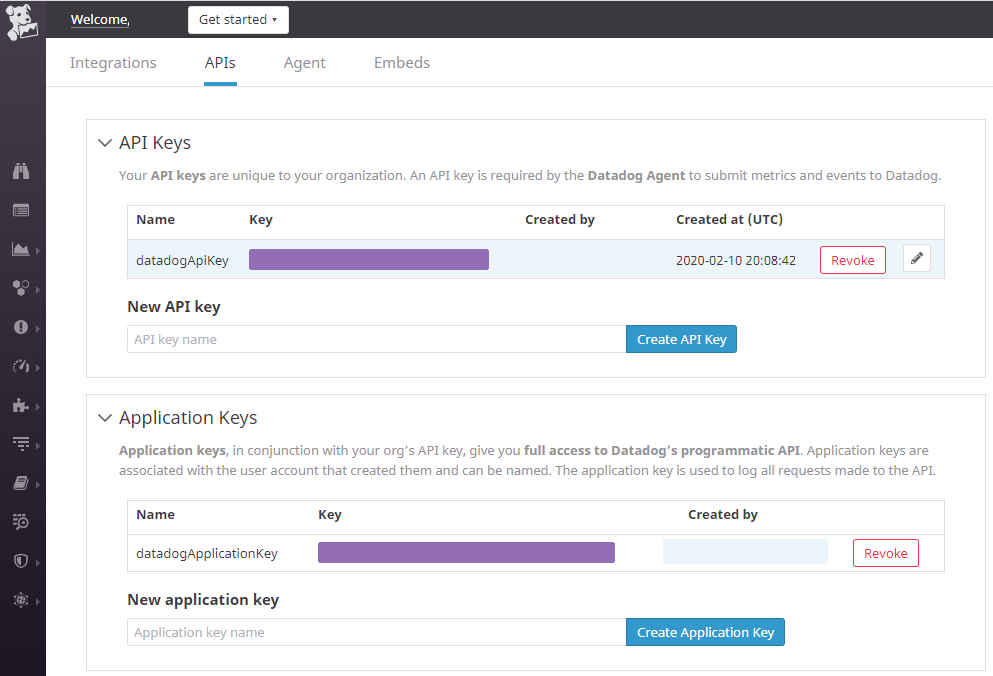Open the Get started dropdown
Screen dimensions: 993x676
[x=238, y=20]
